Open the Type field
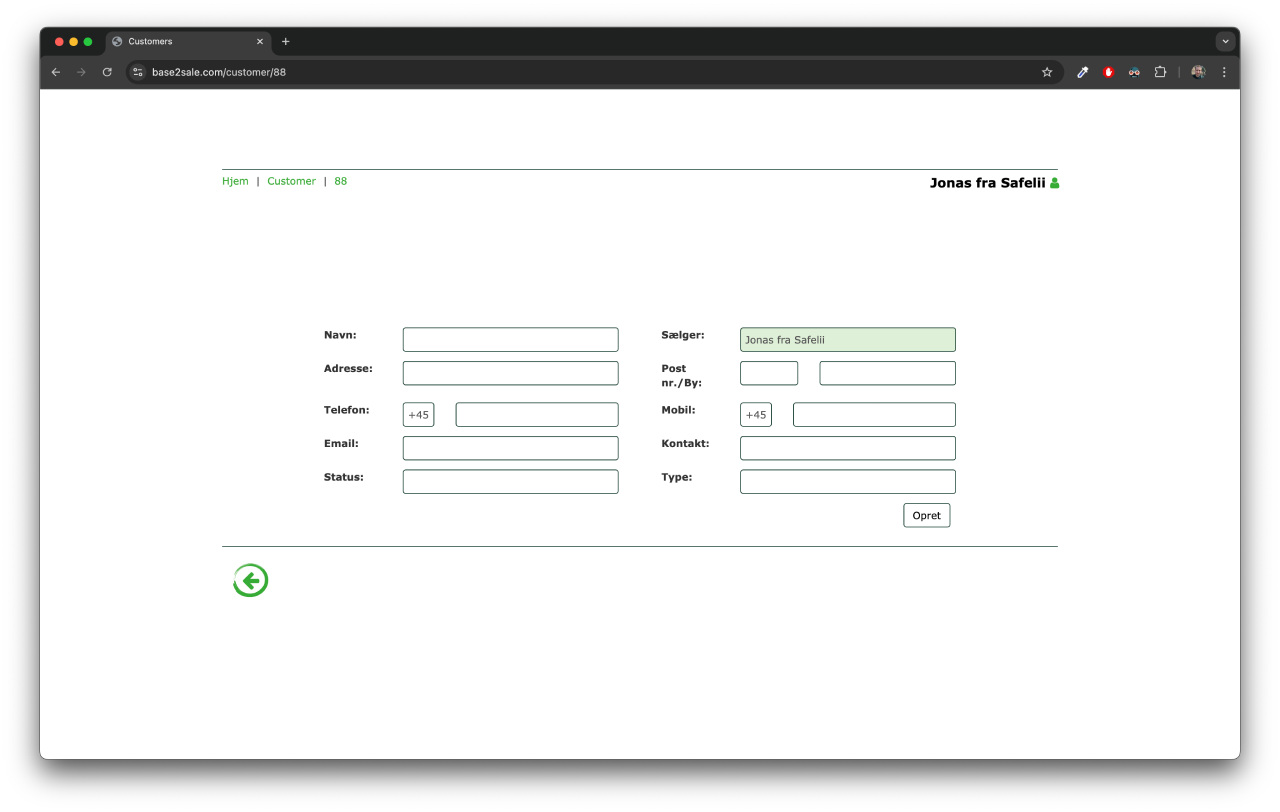 tap(847, 482)
